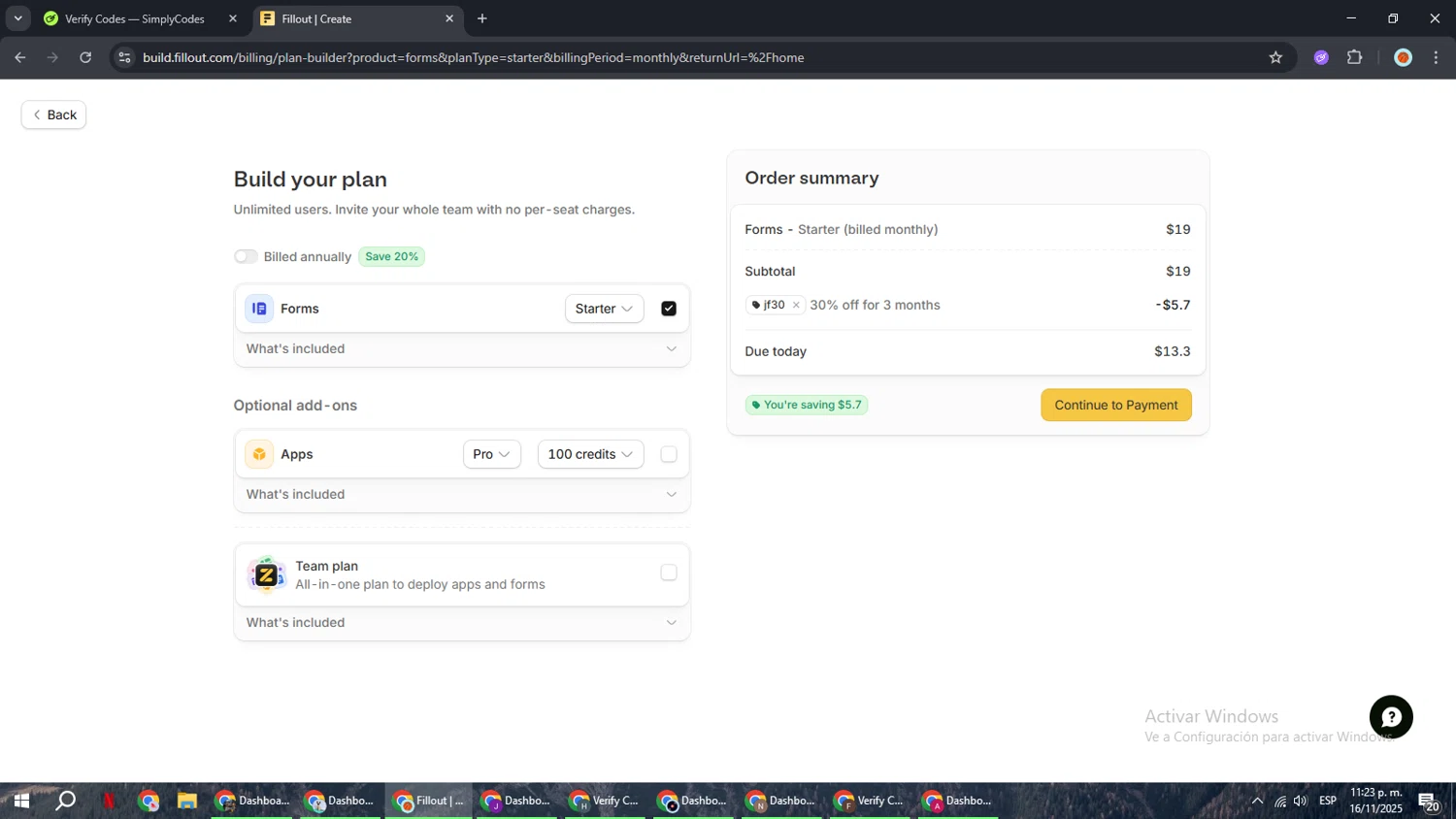Click the jf30 coupon tag
Screen dimensions: 1456x819
pyautogui.click(x=775, y=305)
